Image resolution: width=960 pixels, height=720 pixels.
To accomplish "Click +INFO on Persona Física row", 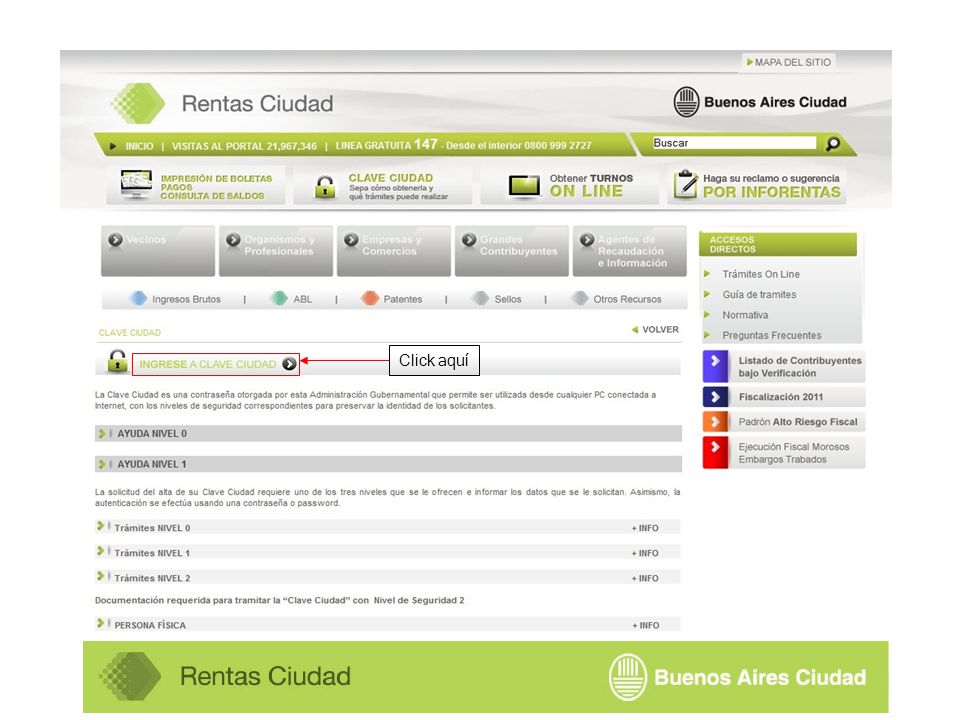I will (646, 625).
